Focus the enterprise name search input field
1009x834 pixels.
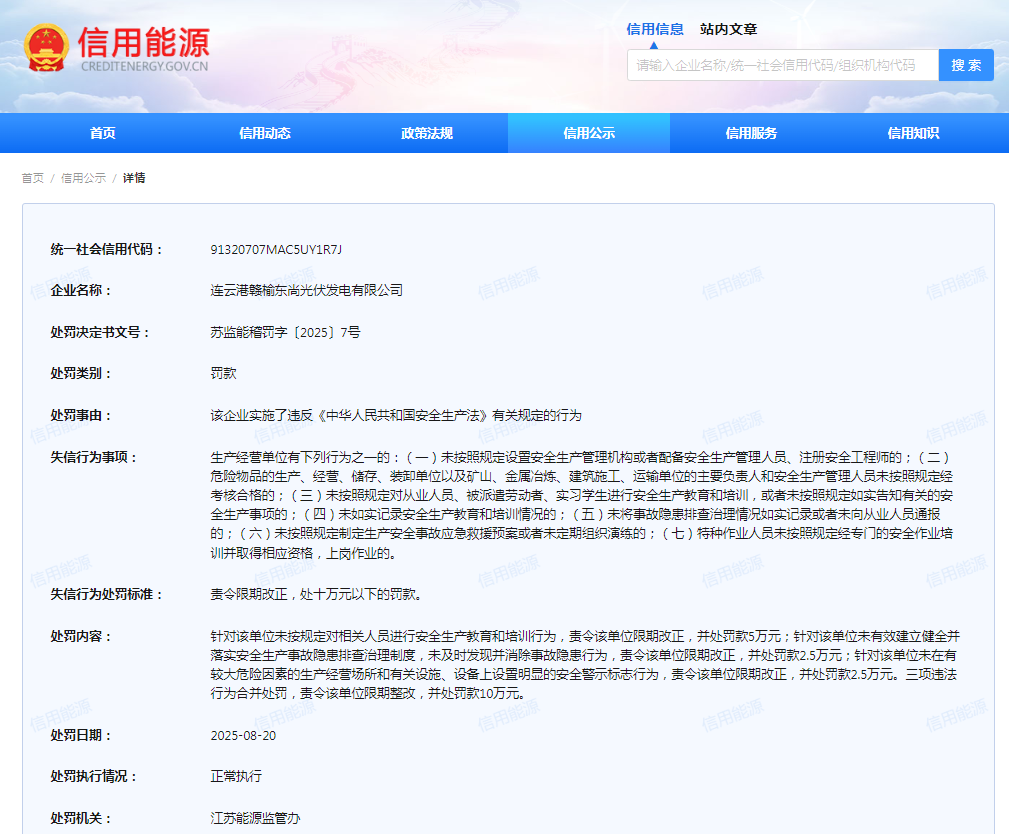point(782,65)
